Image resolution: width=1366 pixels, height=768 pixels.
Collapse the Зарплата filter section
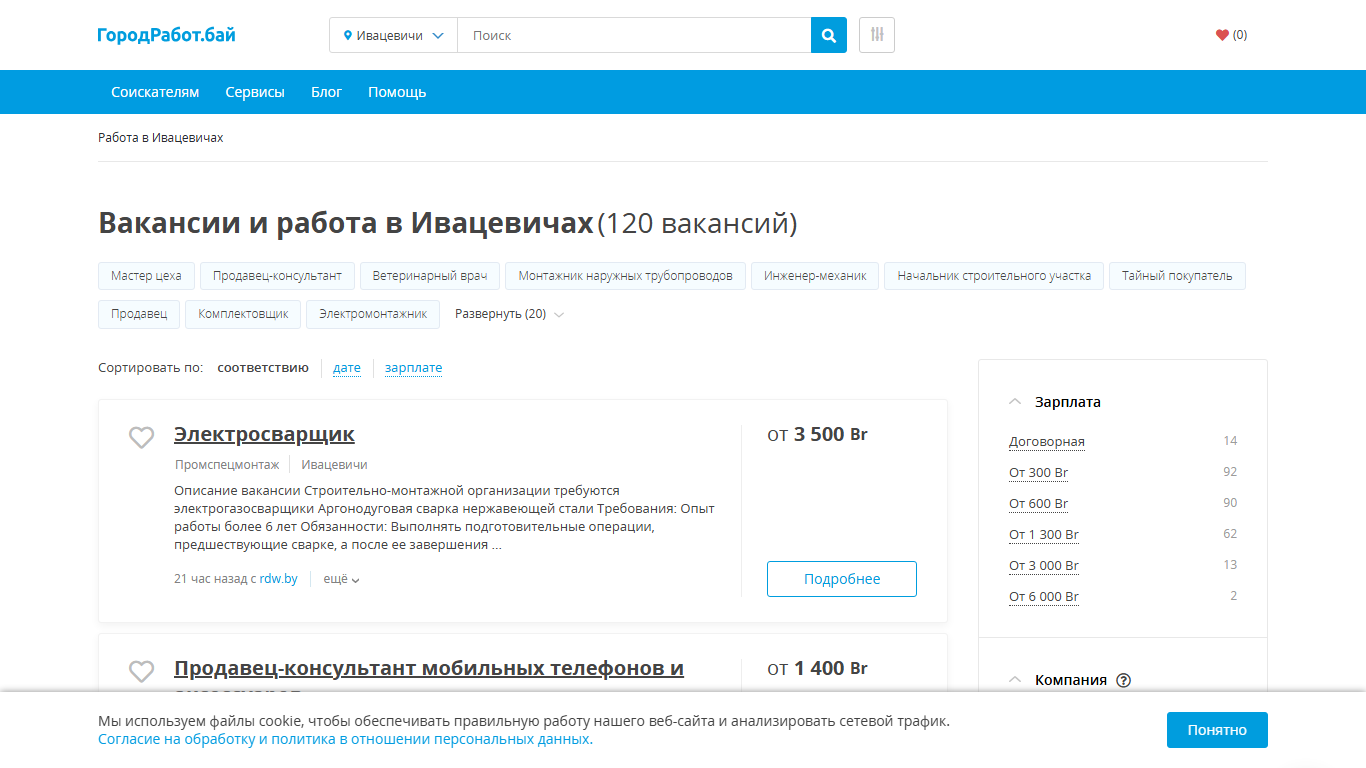tap(1016, 402)
